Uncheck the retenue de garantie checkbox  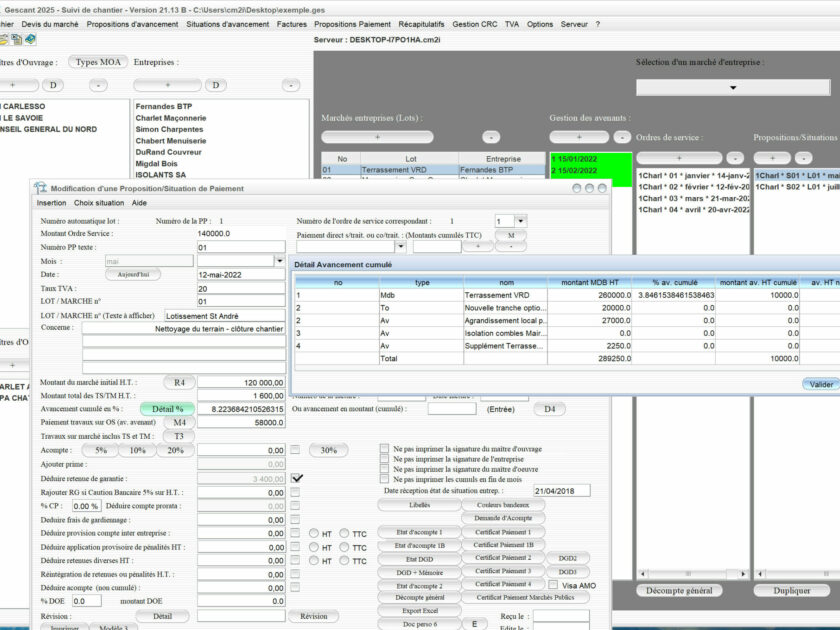296,479
